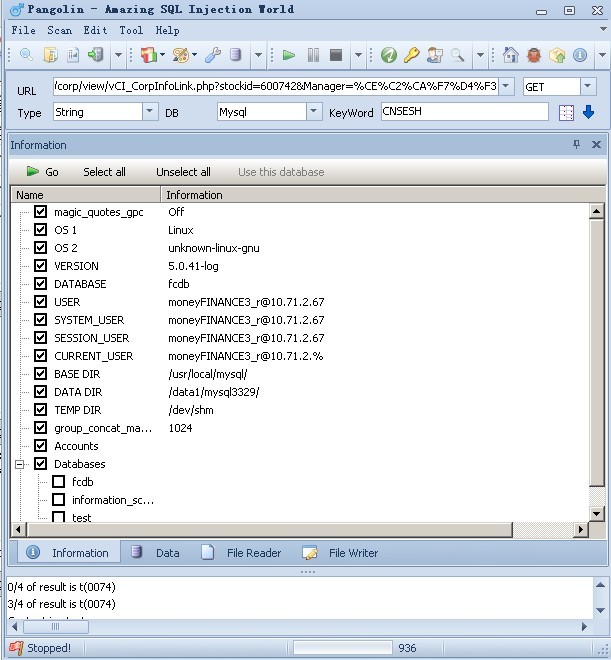Click the blue down arrow beside KeyWord
611x660 pixels.
coord(588,112)
